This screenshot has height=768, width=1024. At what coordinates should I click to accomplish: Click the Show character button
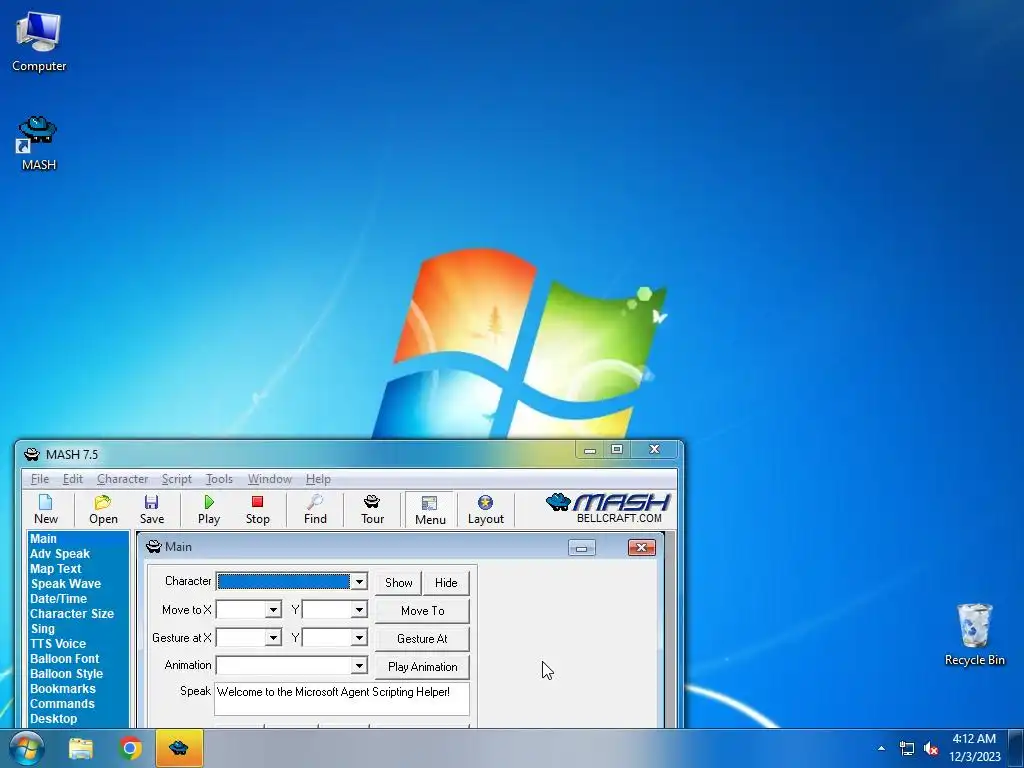(398, 583)
